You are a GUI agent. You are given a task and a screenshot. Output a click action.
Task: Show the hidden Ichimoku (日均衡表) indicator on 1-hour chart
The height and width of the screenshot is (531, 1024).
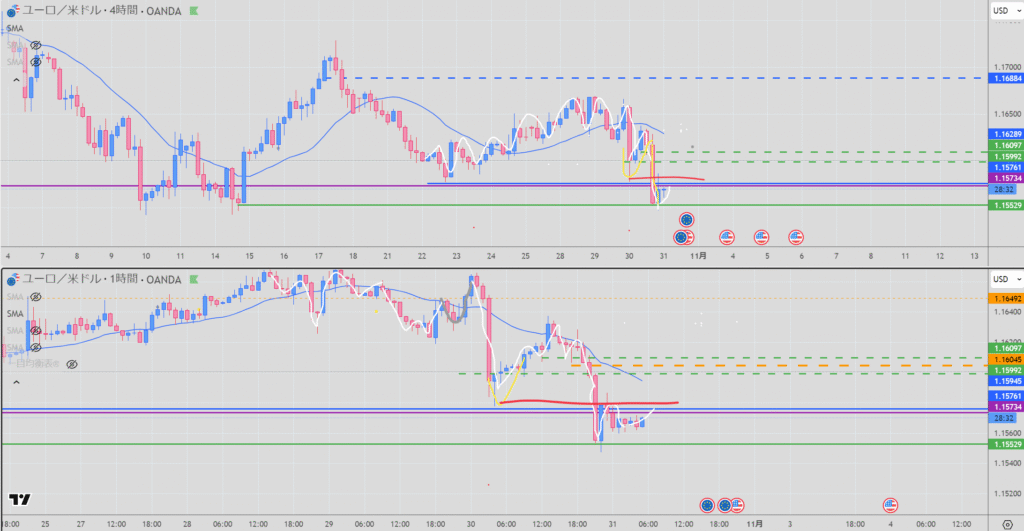click(71, 365)
